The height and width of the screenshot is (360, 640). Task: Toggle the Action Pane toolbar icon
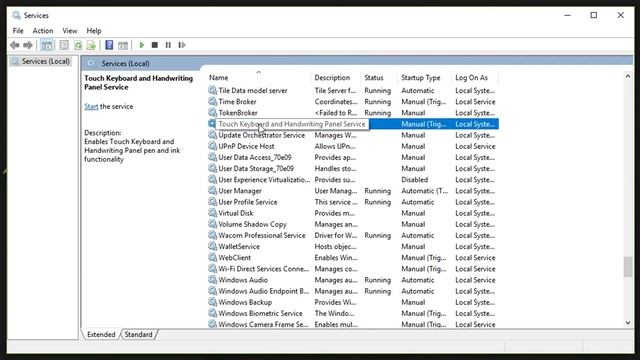point(123,45)
